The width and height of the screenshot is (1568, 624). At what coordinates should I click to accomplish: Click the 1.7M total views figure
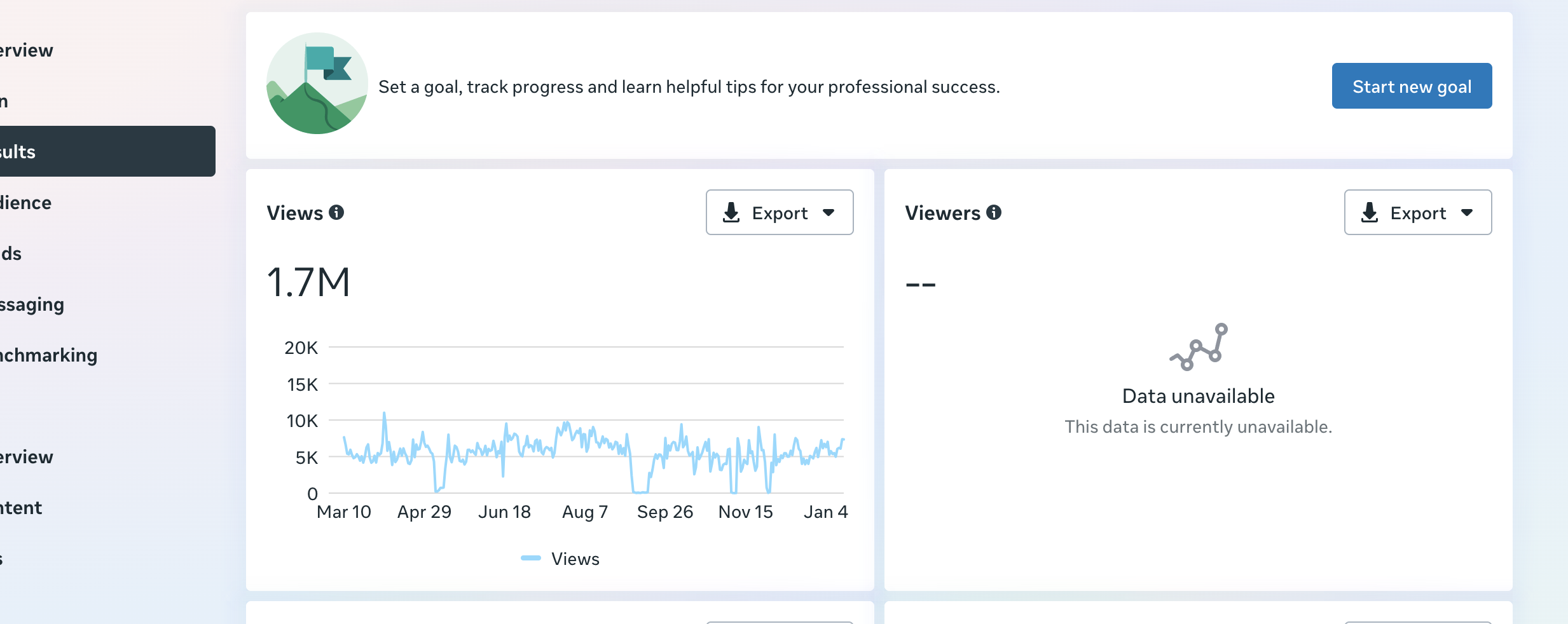pyautogui.click(x=308, y=282)
